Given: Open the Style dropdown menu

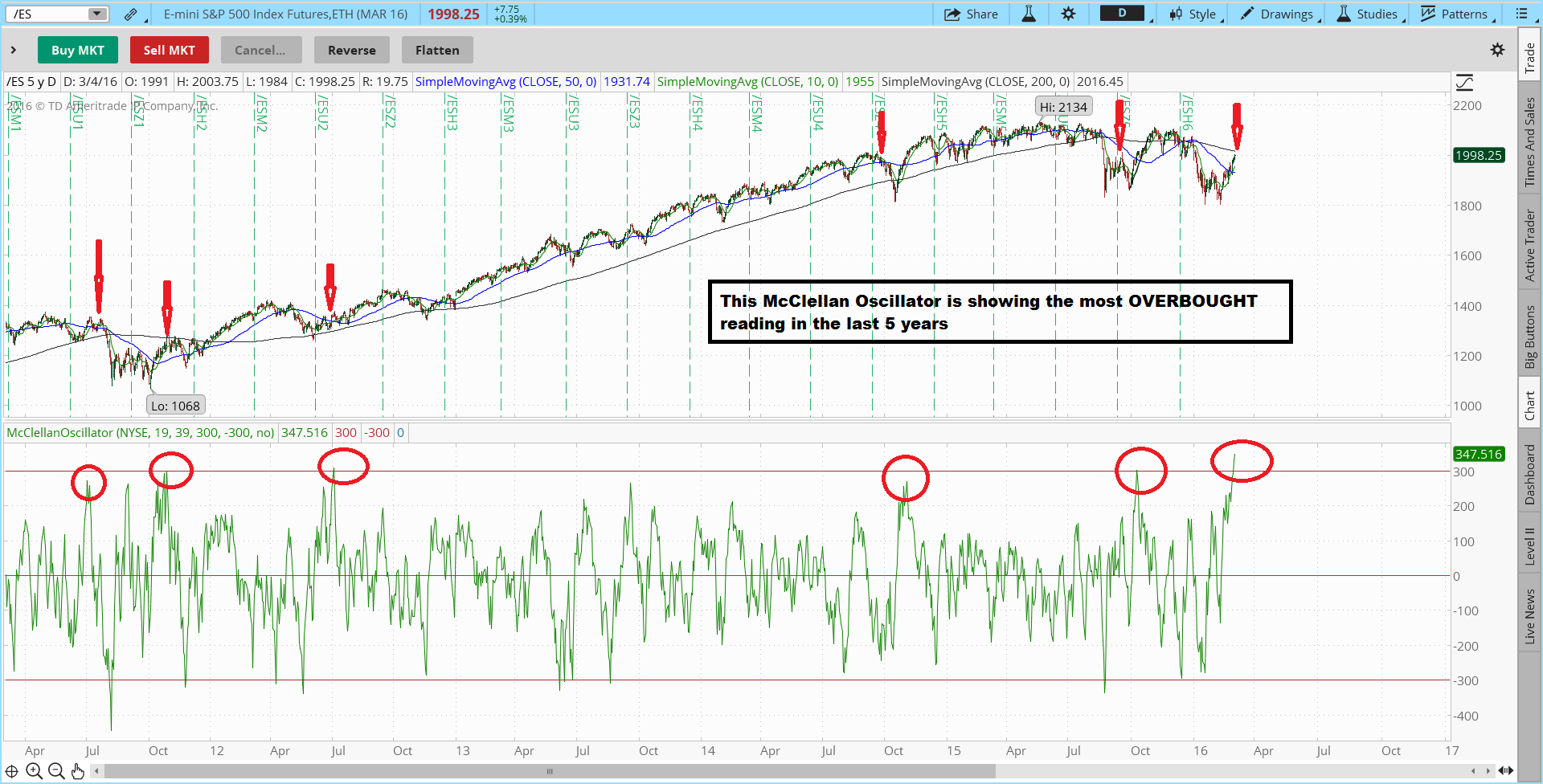Looking at the screenshot, I should (1197, 14).
